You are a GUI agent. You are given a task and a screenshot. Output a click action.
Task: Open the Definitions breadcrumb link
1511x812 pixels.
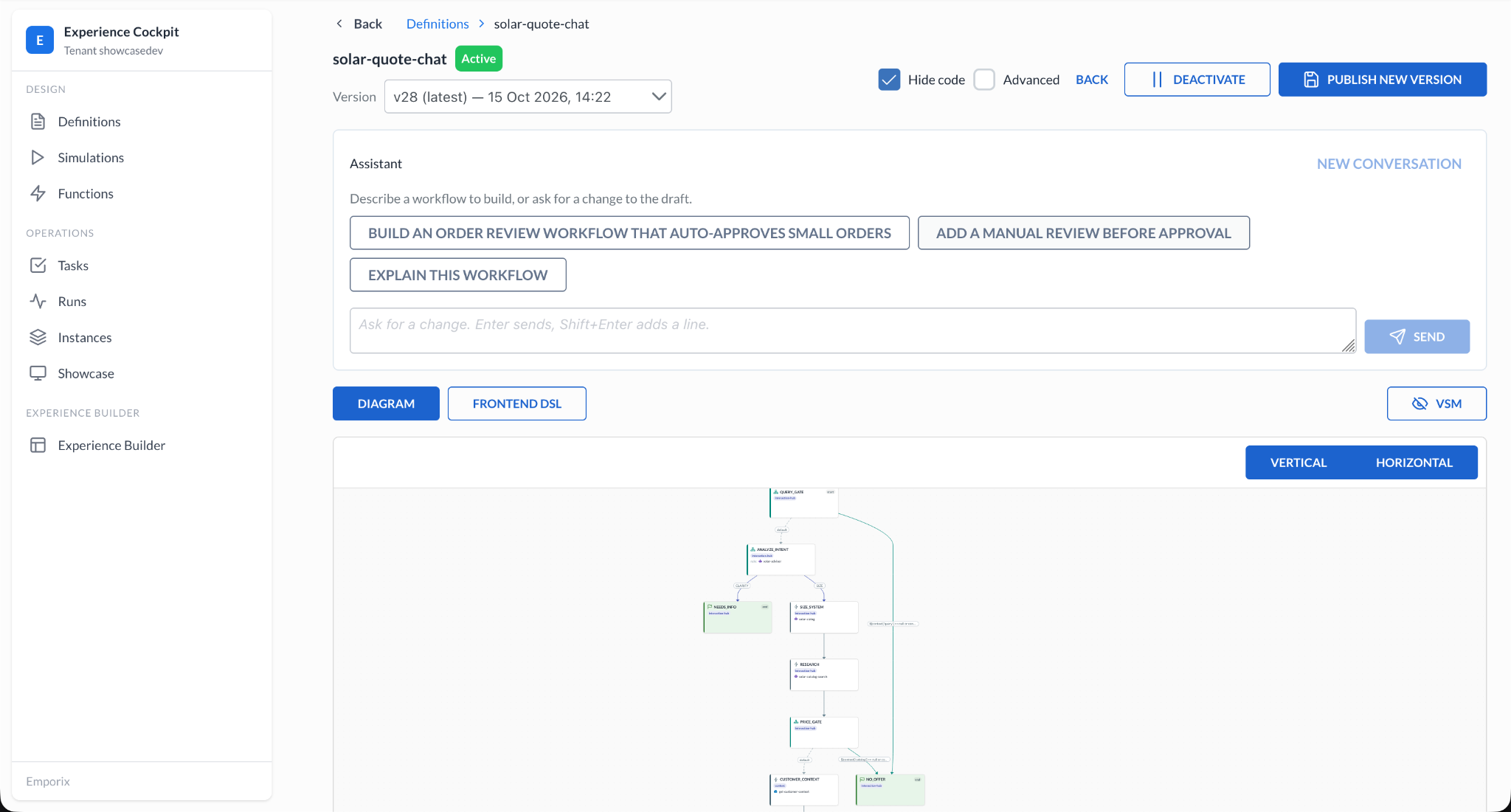click(438, 24)
